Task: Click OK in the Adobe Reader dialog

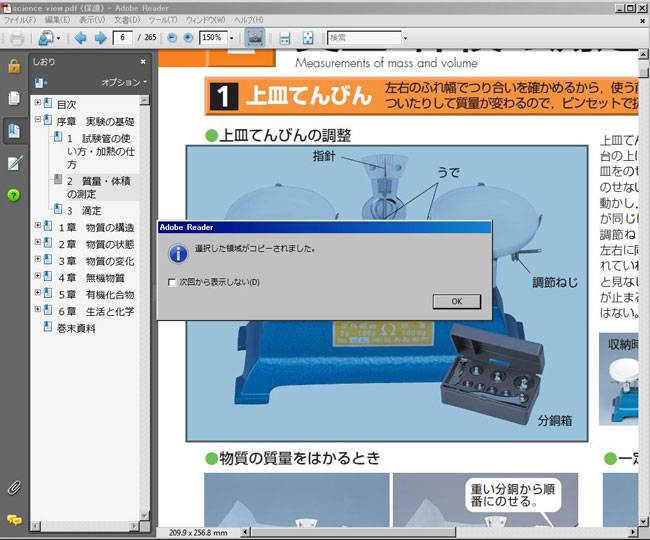Action: click(x=457, y=301)
